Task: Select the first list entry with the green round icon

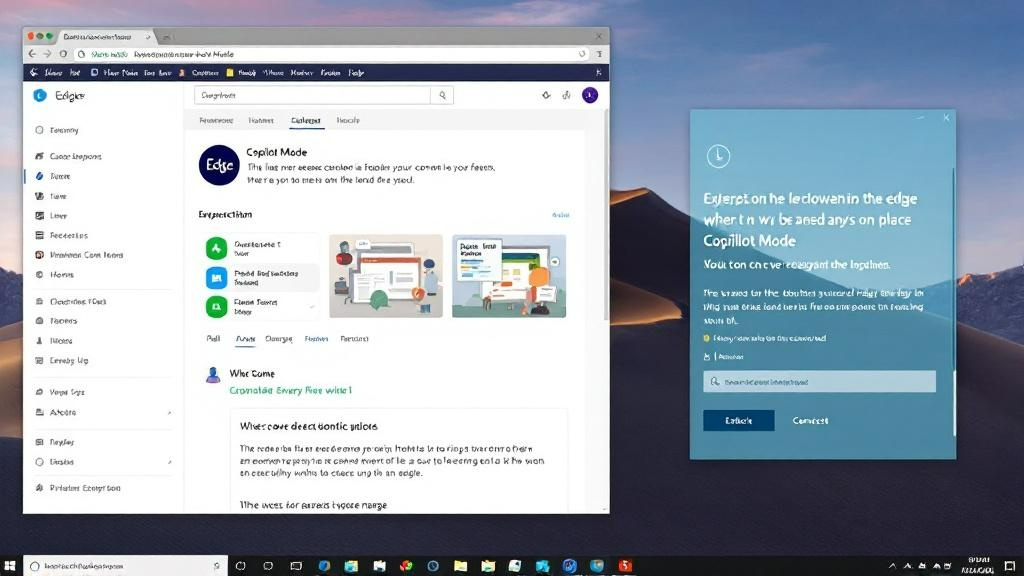Action: (x=261, y=248)
